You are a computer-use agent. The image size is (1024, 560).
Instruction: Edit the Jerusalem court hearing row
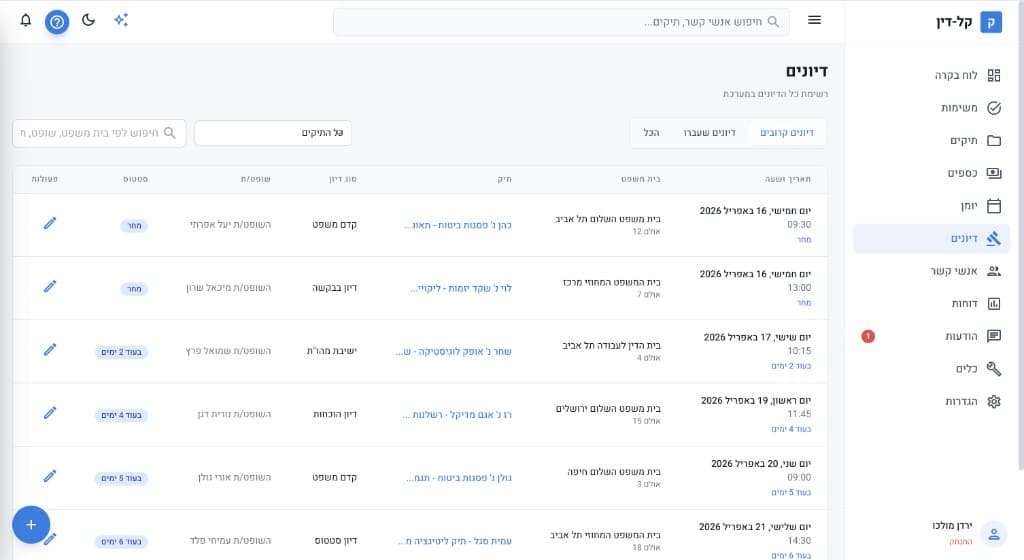50,413
